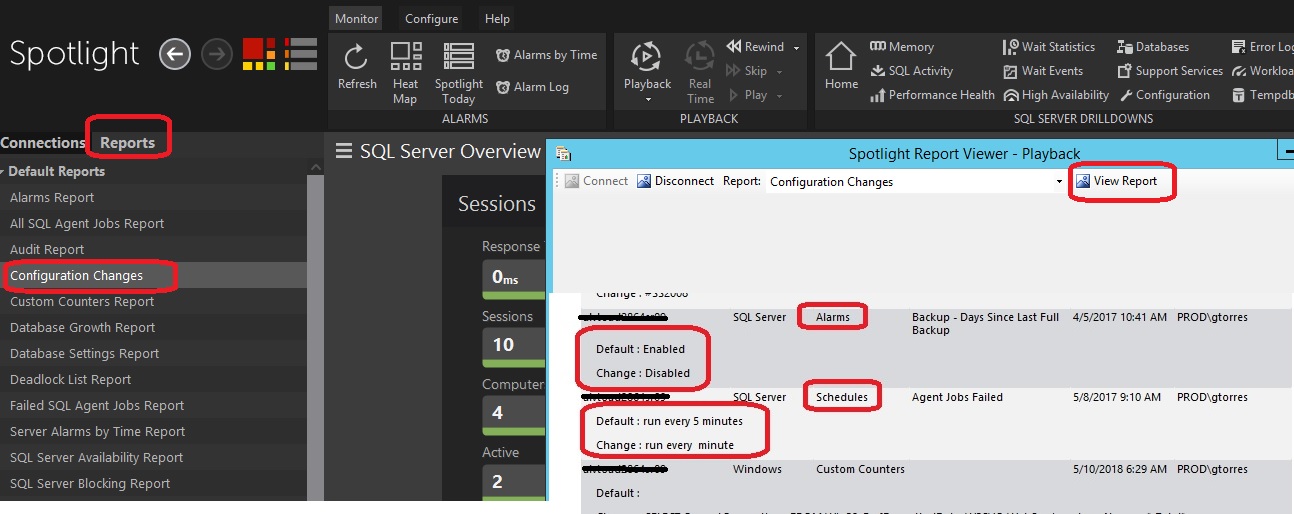Viewport: 1294px width, 514px height.
Task: Open the Heat Map view
Action: 405,73
